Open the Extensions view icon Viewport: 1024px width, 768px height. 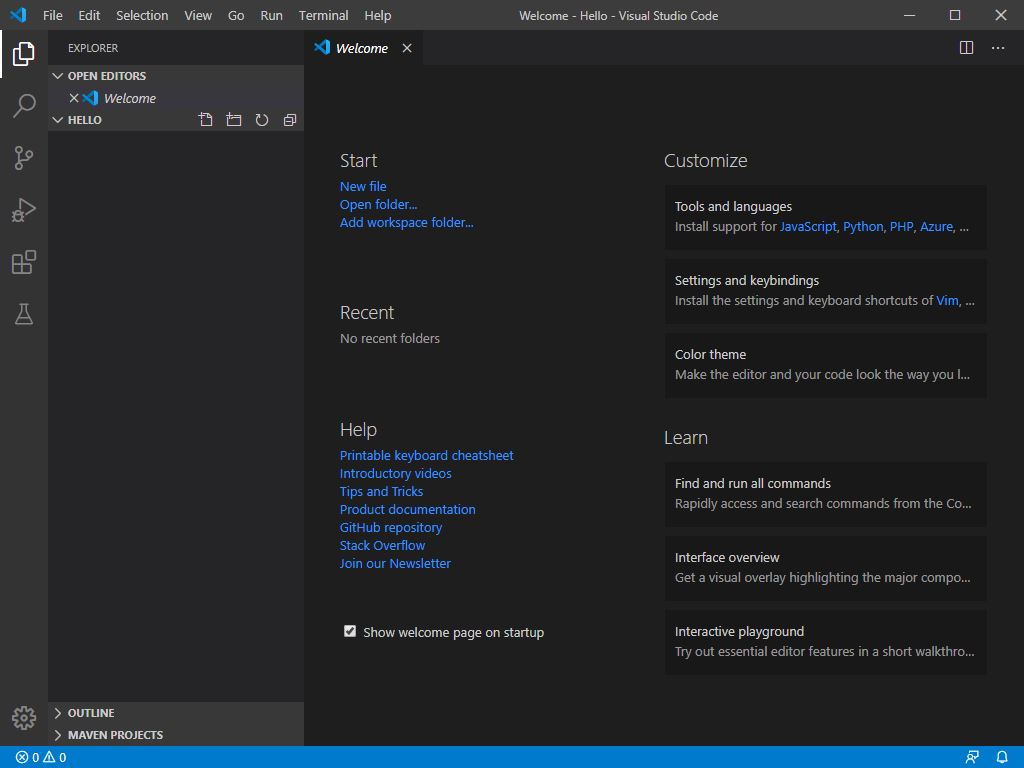(x=24, y=262)
